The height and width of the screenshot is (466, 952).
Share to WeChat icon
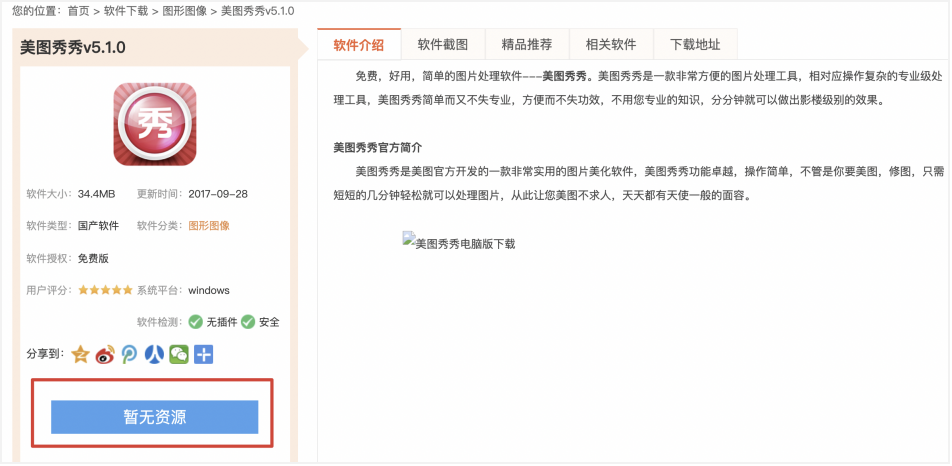click(179, 354)
